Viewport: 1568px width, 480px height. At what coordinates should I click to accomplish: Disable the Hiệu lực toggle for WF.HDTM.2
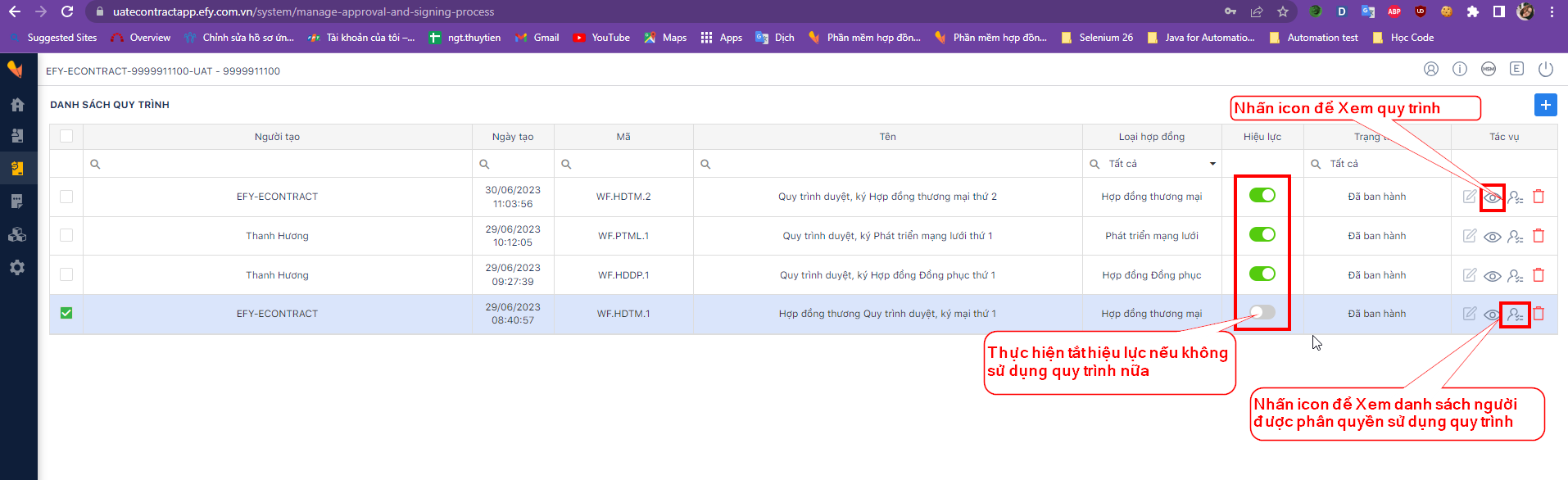click(1262, 195)
